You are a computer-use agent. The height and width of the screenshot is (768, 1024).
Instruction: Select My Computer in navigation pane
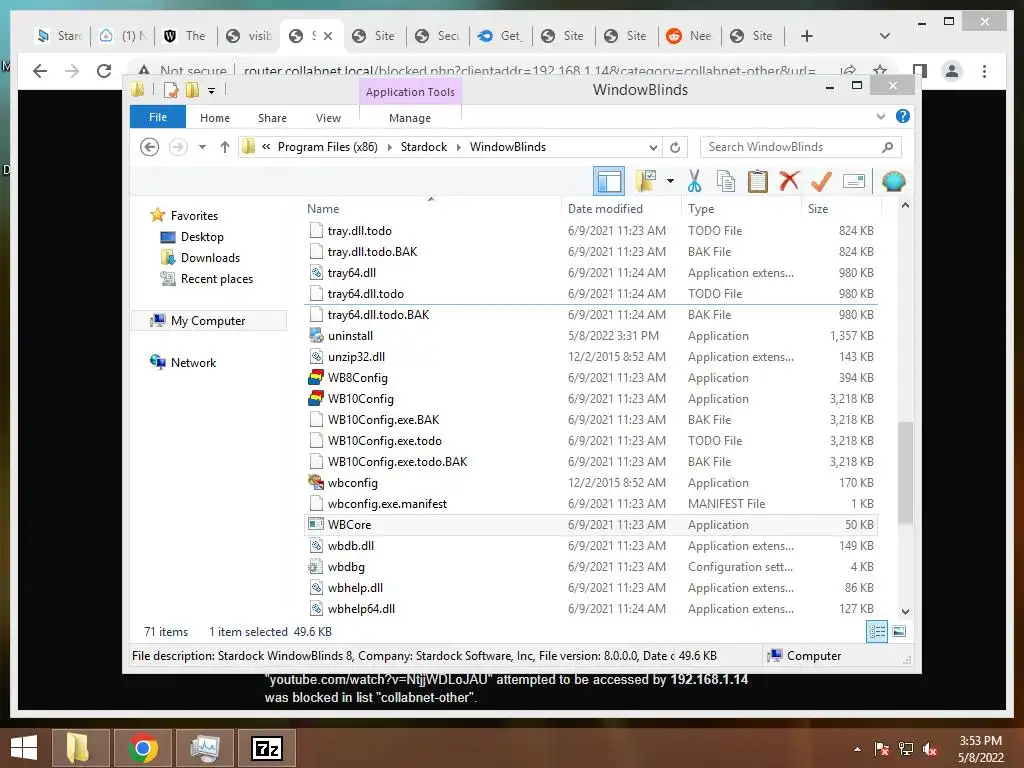pyautogui.click(x=208, y=321)
